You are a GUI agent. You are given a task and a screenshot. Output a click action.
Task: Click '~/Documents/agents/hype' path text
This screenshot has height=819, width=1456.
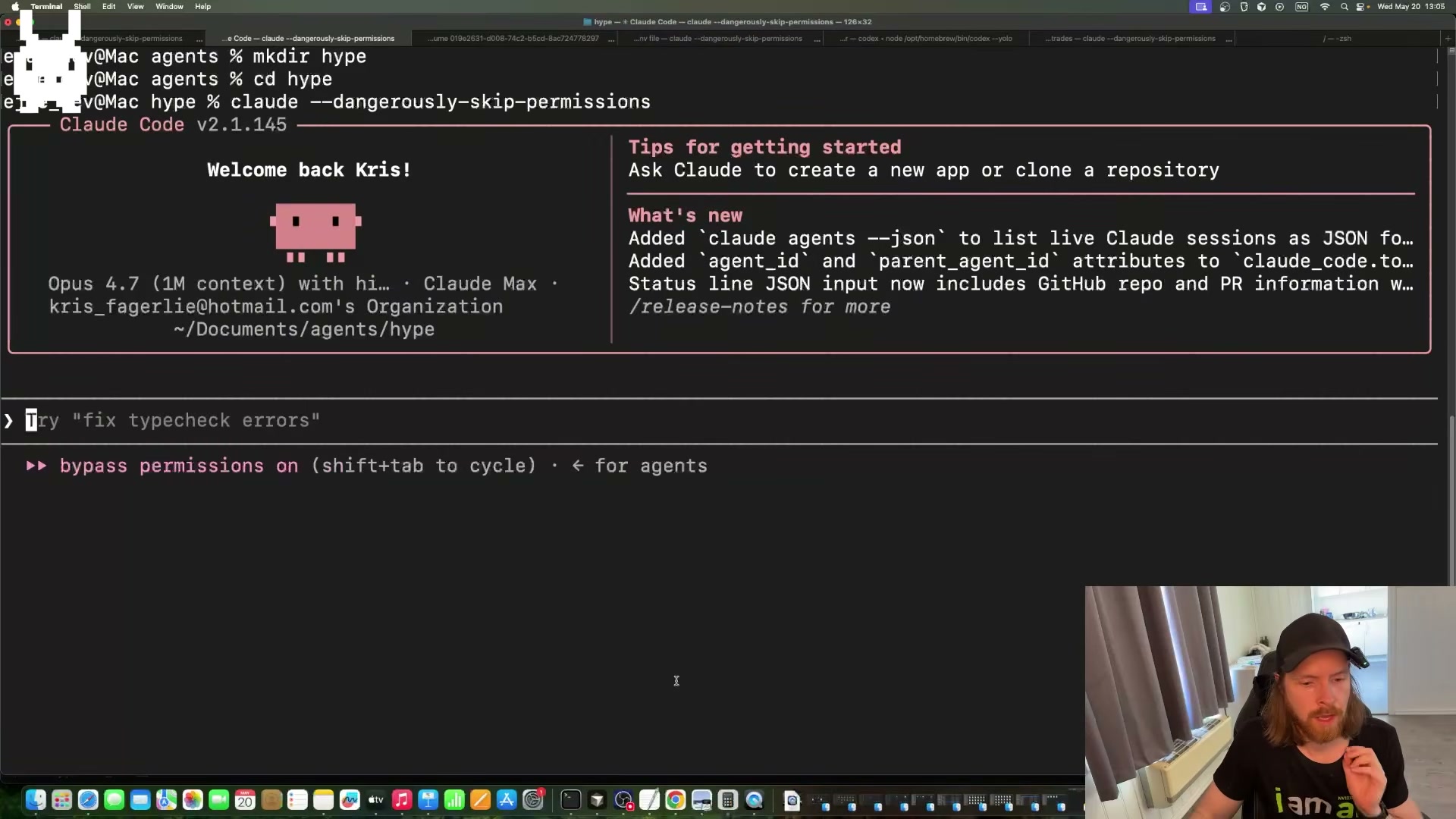click(x=304, y=329)
